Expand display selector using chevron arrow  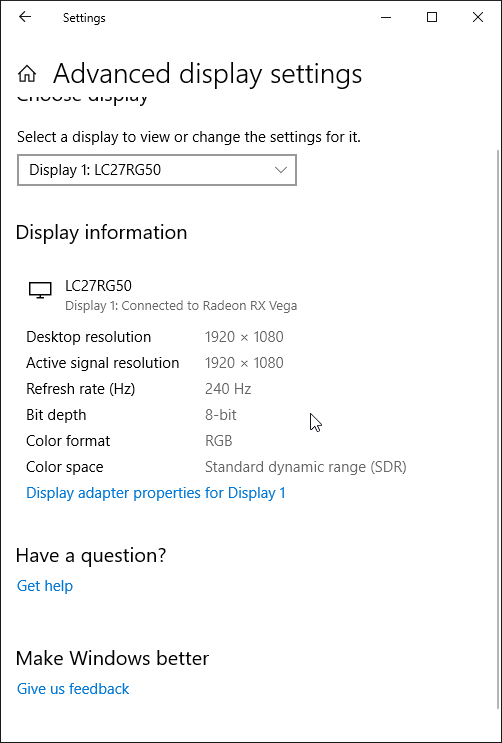281,170
